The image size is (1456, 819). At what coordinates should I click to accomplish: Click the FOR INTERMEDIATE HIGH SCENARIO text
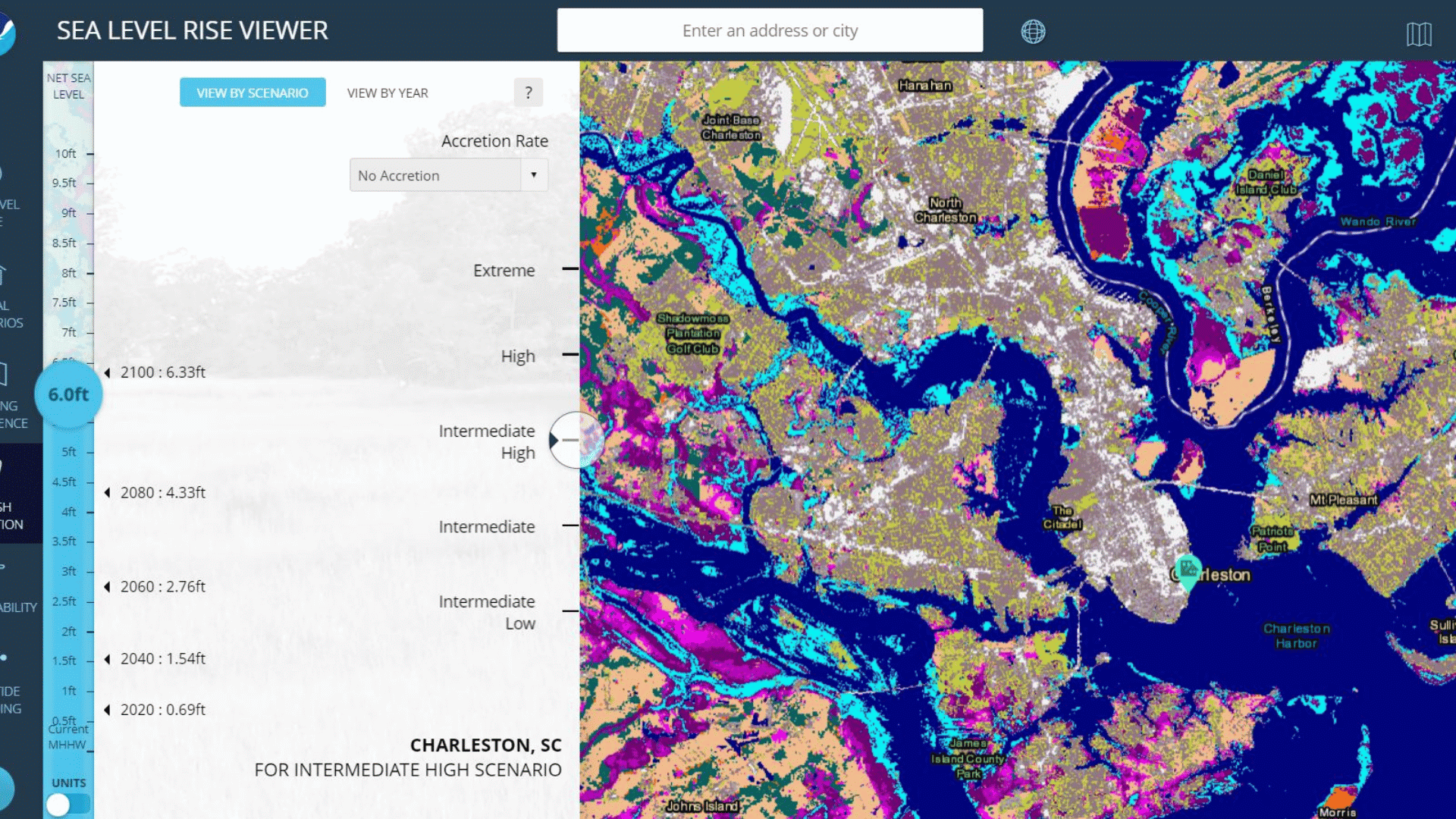408,770
